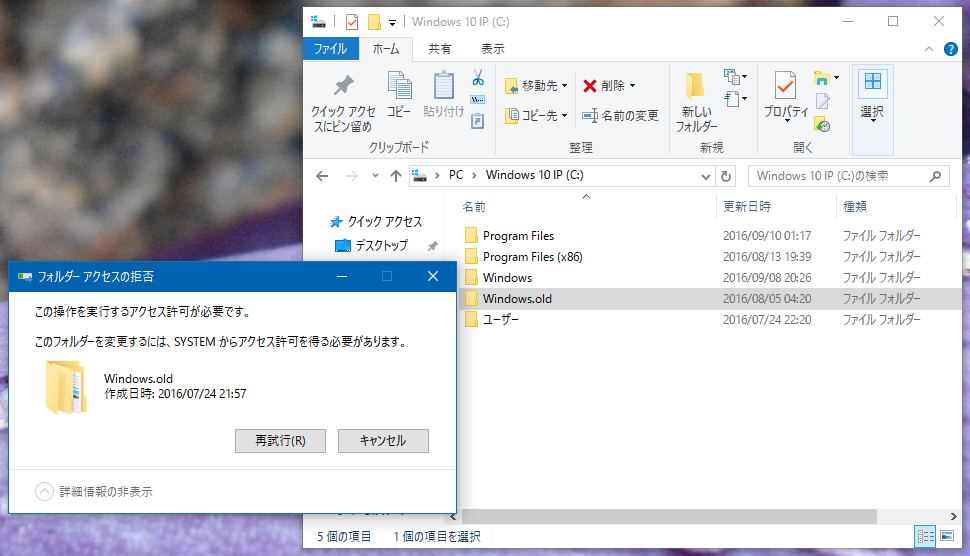The image size is (970, 556).
Task: Sort by Type (種類) column header
Action: pyautogui.click(x=855, y=207)
